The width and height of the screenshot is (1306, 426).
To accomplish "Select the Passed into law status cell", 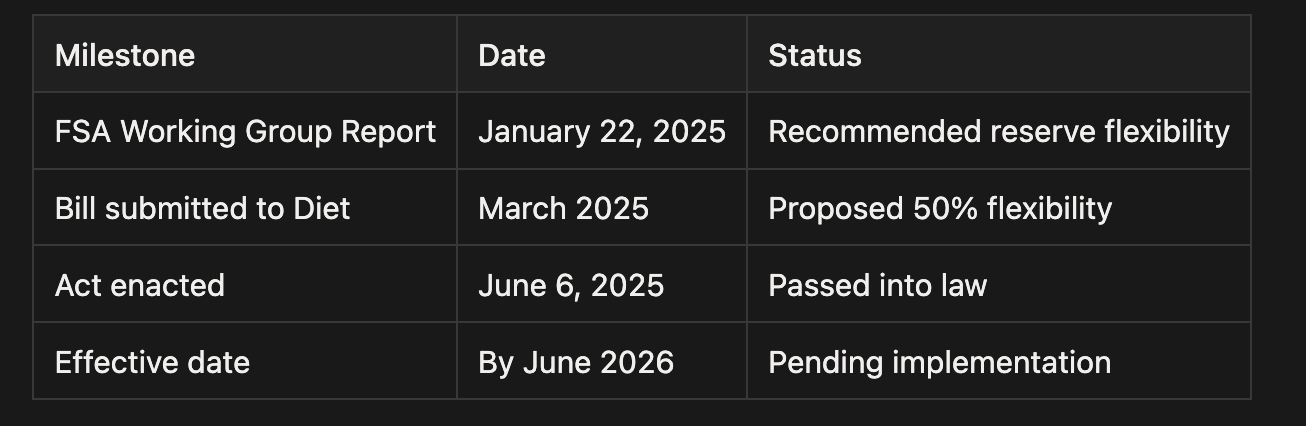I will [x=877, y=285].
